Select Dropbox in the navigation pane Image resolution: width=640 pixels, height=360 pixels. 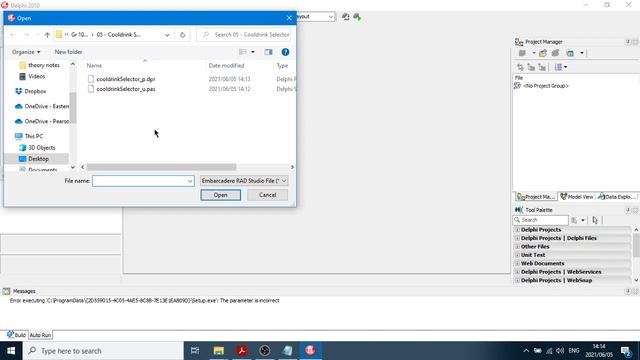(35, 91)
